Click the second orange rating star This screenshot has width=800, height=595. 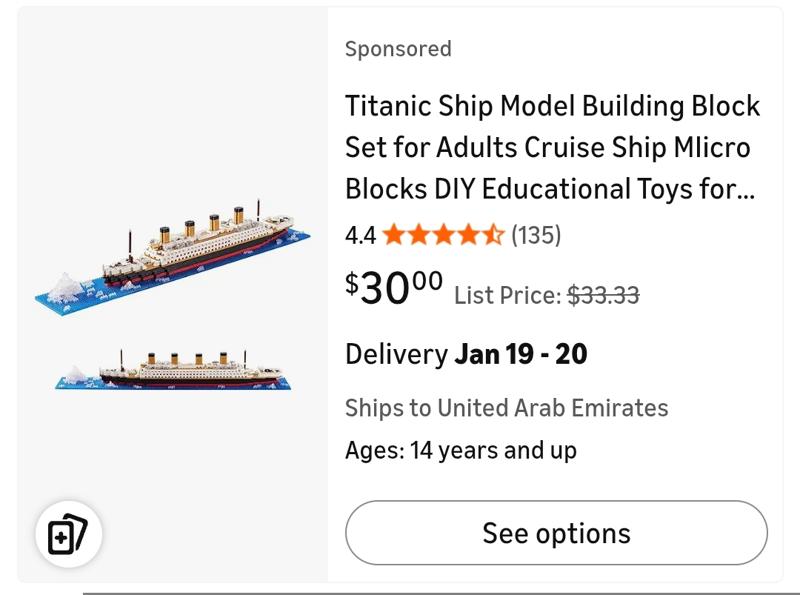419,235
